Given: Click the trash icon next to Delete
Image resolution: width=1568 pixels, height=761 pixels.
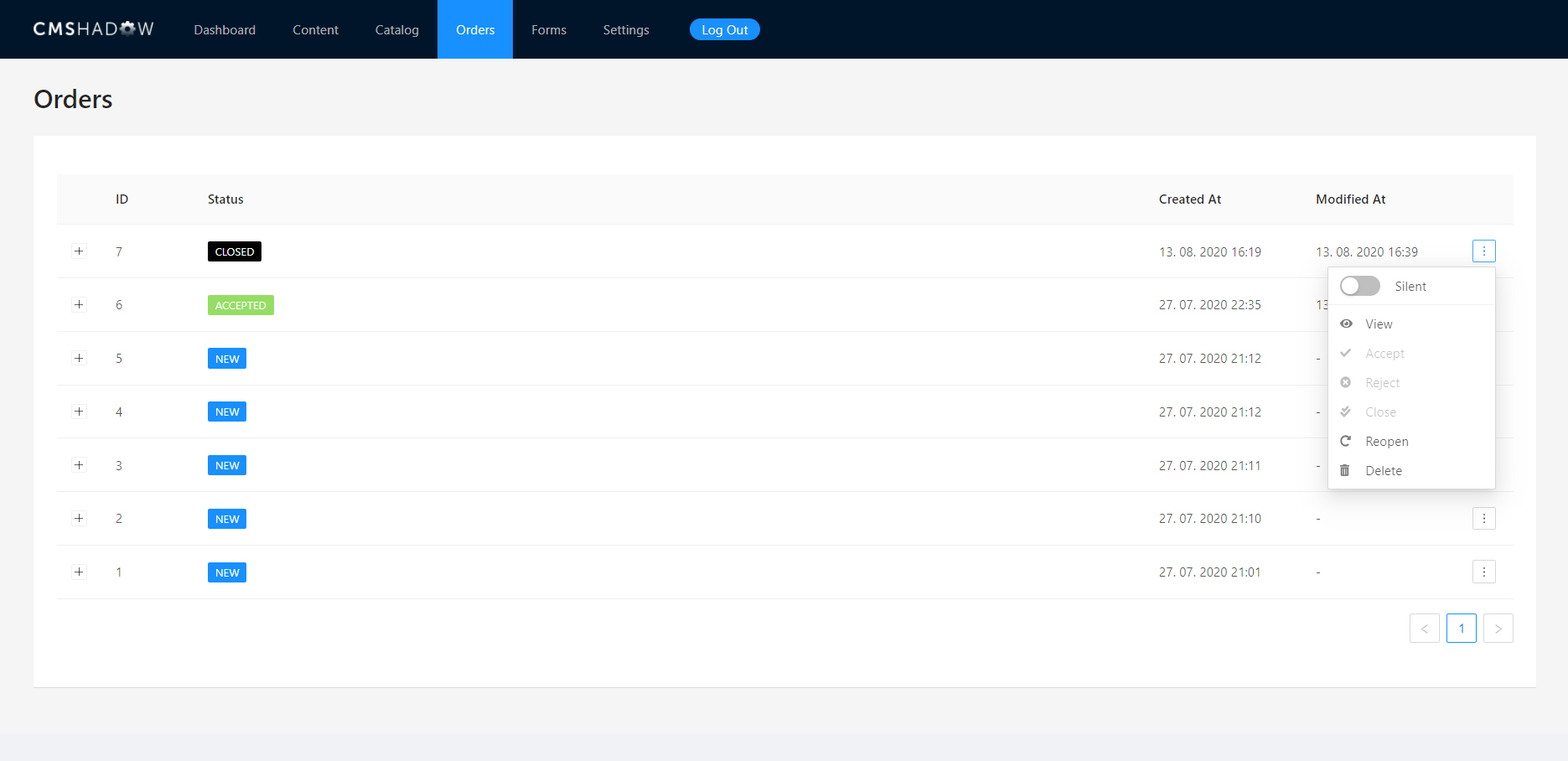Looking at the screenshot, I should [x=1345, y=470].
